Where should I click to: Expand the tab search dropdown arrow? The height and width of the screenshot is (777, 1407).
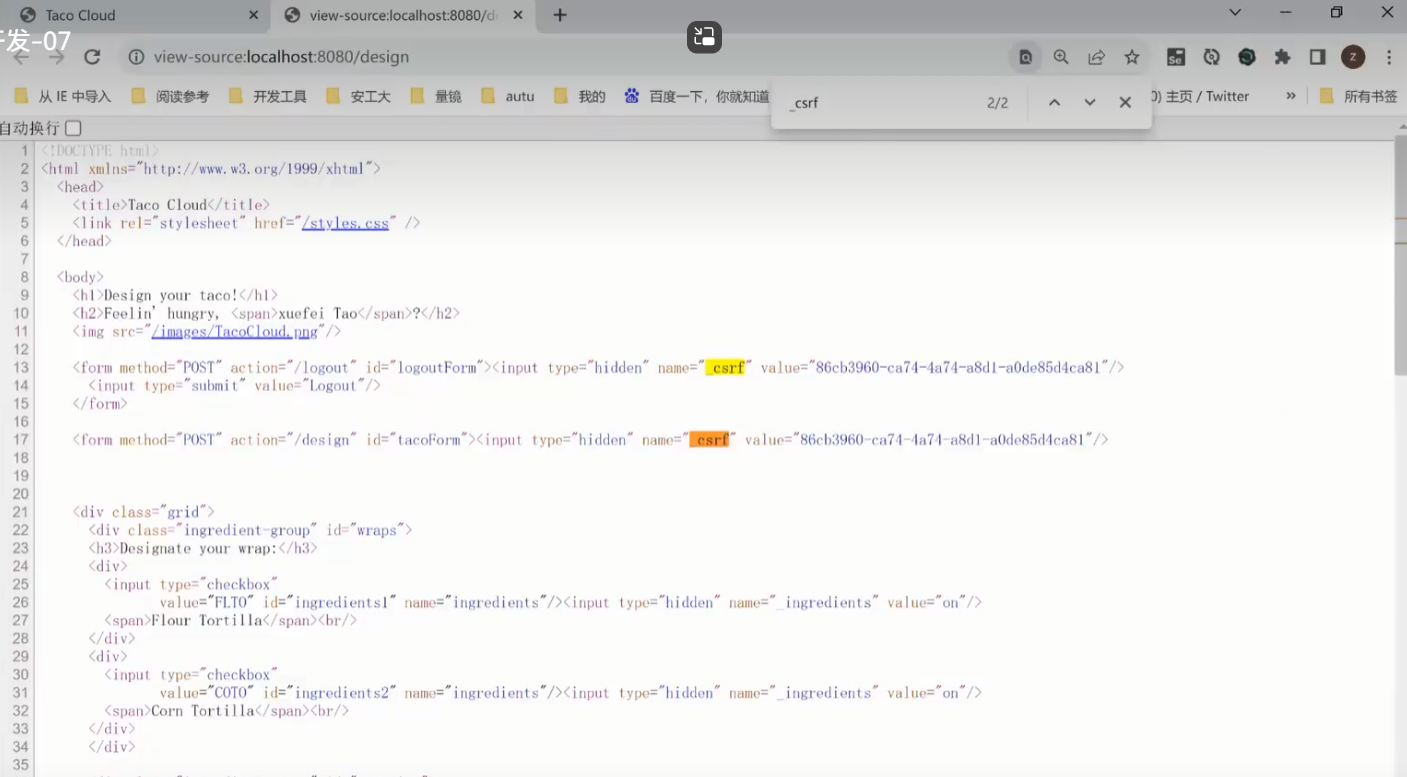click(x=1235, y=13)
